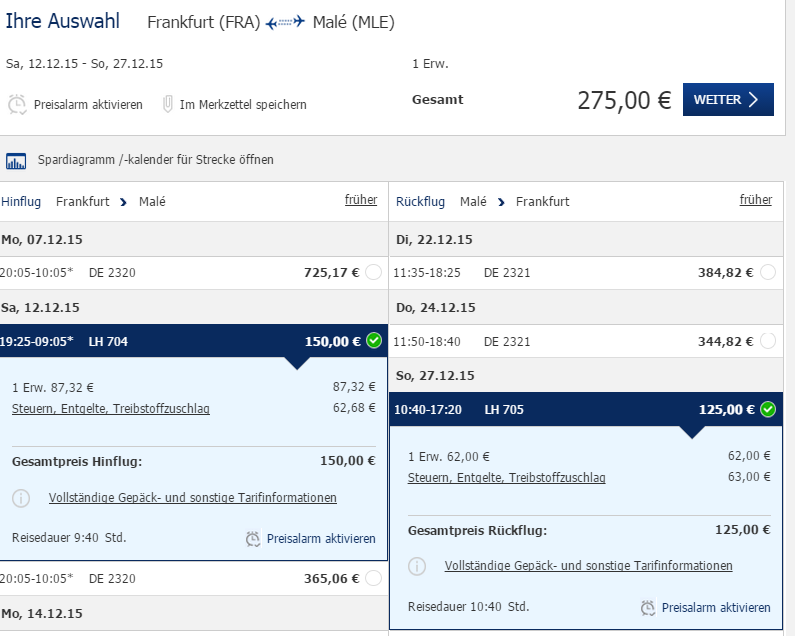The height and width of the screenshot is (636, 795).
Task: Click Gesamtpreis Rückflug amount 125,00 €
Action: (x=742, y=529)
